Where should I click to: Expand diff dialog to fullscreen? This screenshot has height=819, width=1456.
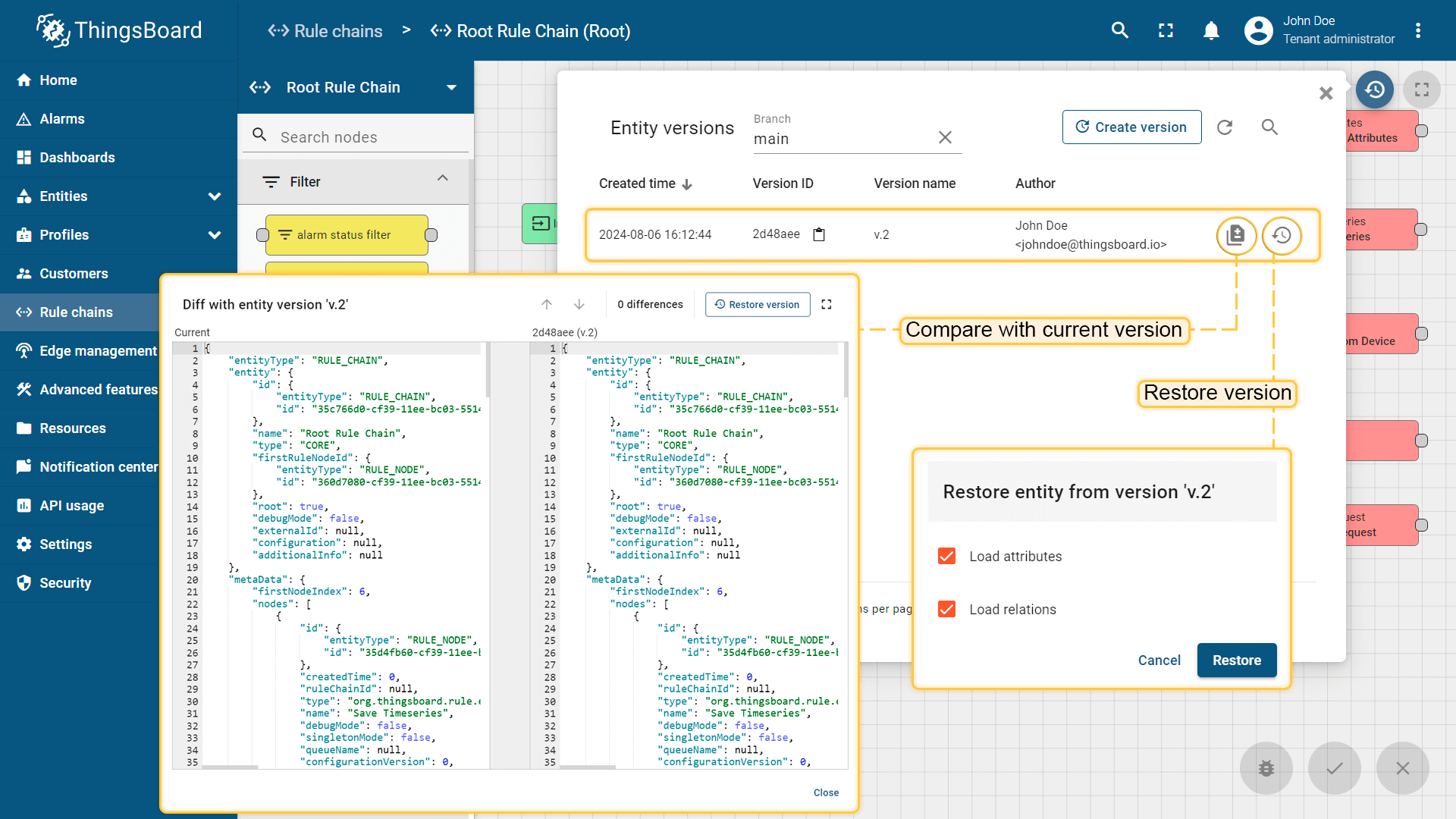point(827,304)
